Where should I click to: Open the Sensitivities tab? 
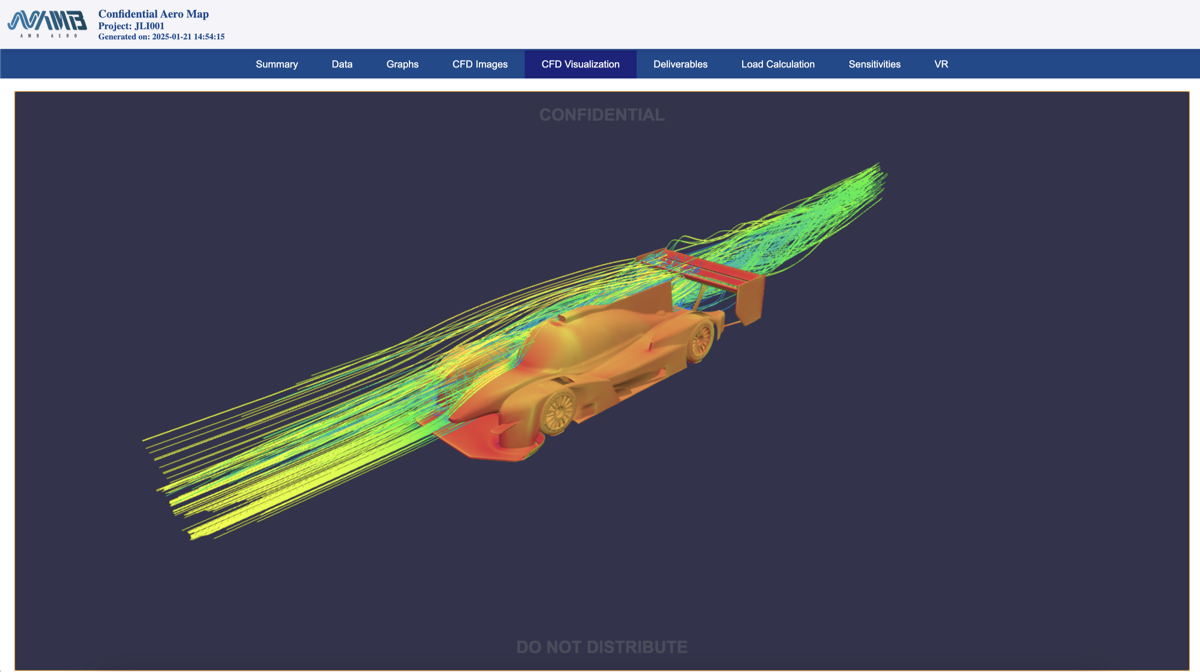tap(874, 63)
